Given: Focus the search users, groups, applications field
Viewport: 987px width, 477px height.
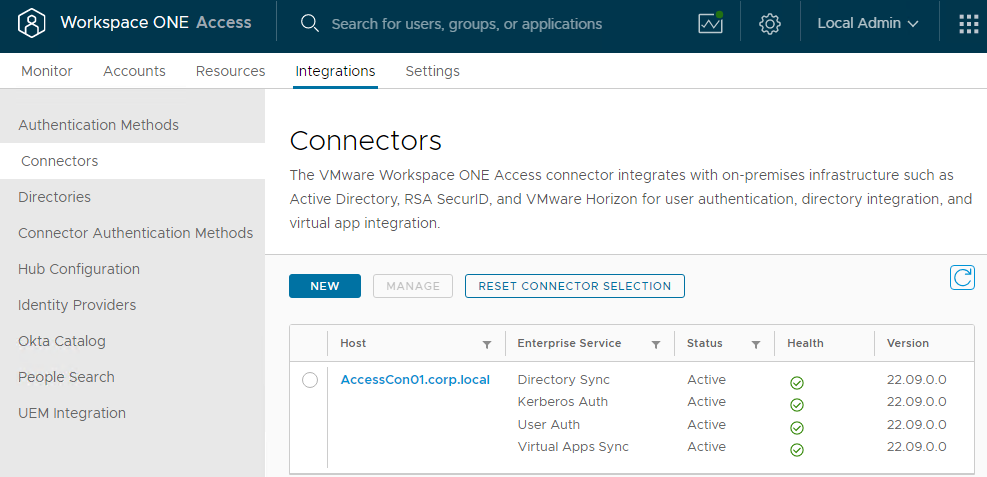Looking at the screenshot, I should pyautogui.click(x=466, y=24).
